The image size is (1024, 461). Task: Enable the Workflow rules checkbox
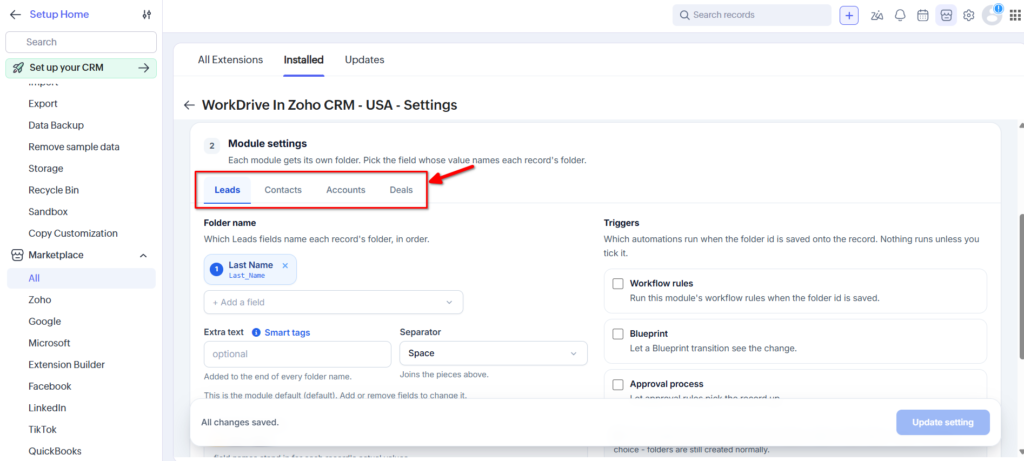pos(617,284)
